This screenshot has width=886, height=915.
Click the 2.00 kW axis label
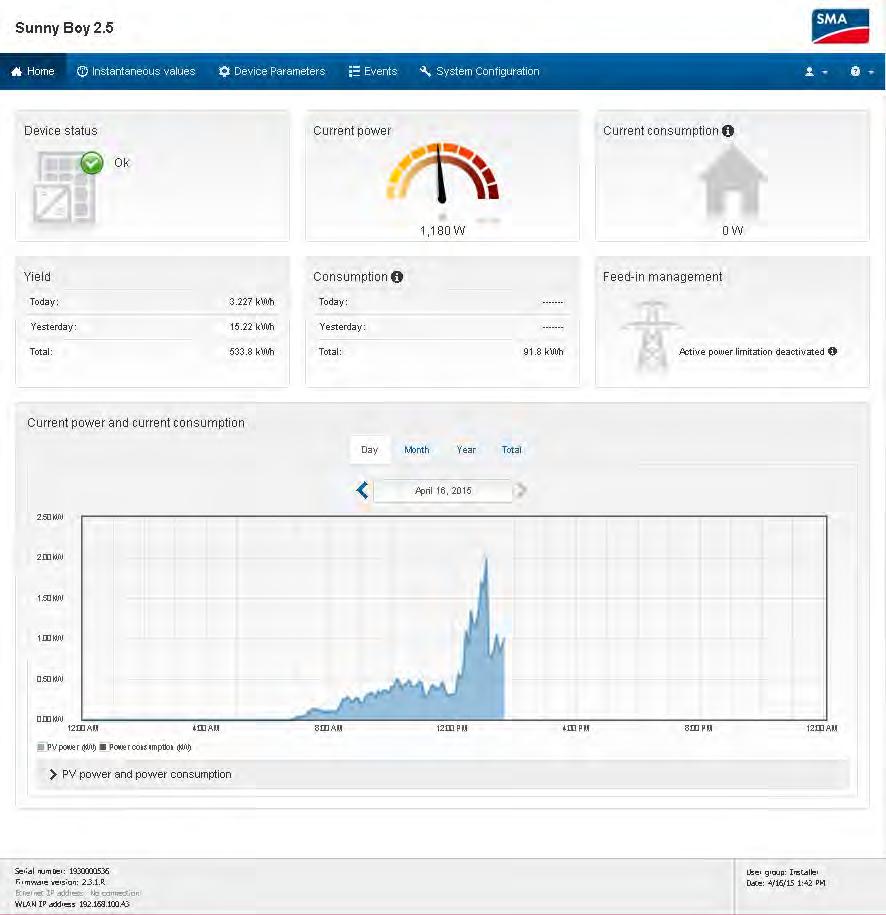point(50,557)
